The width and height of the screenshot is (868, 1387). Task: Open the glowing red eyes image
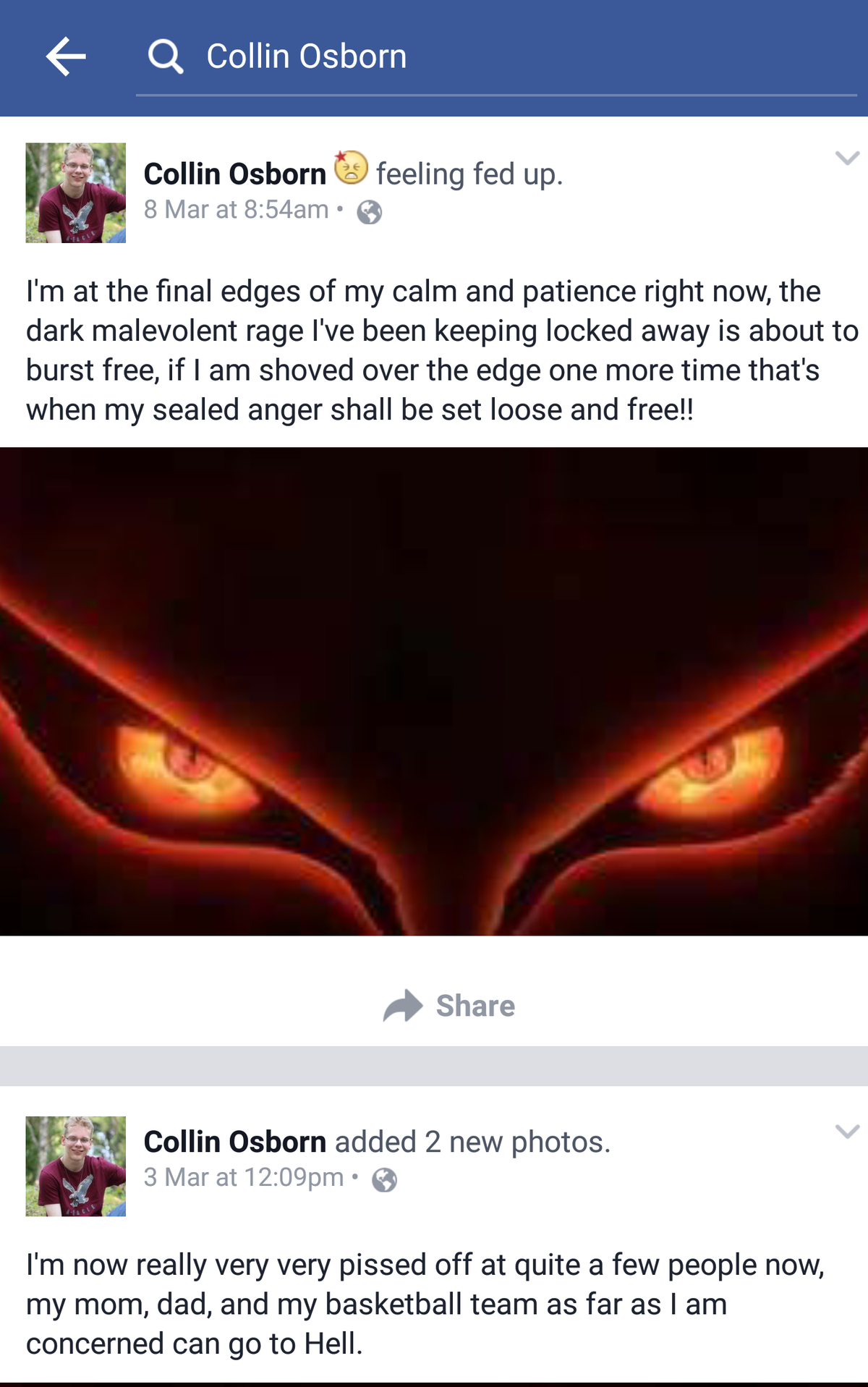pyautogui.click(x=434, y=692)
